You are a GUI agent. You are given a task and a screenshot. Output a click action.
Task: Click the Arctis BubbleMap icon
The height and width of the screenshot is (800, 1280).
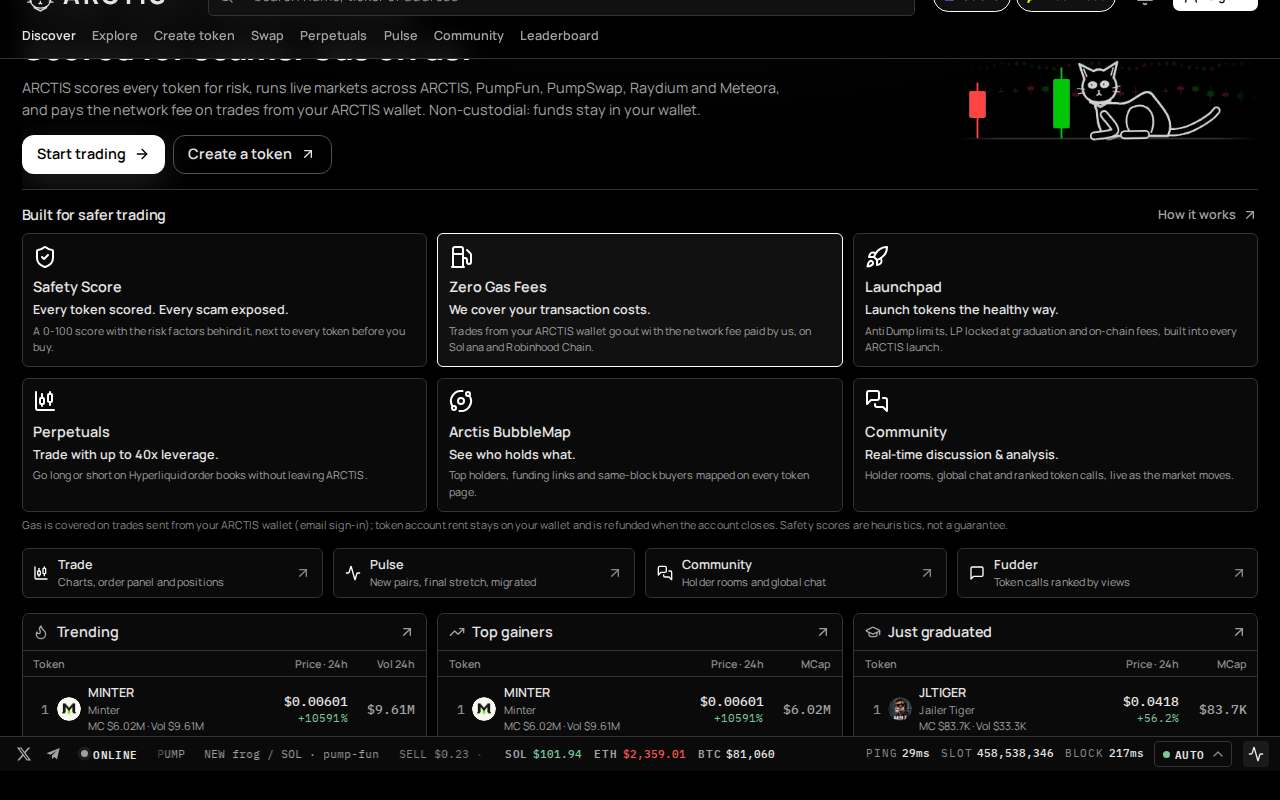point(461,401)
